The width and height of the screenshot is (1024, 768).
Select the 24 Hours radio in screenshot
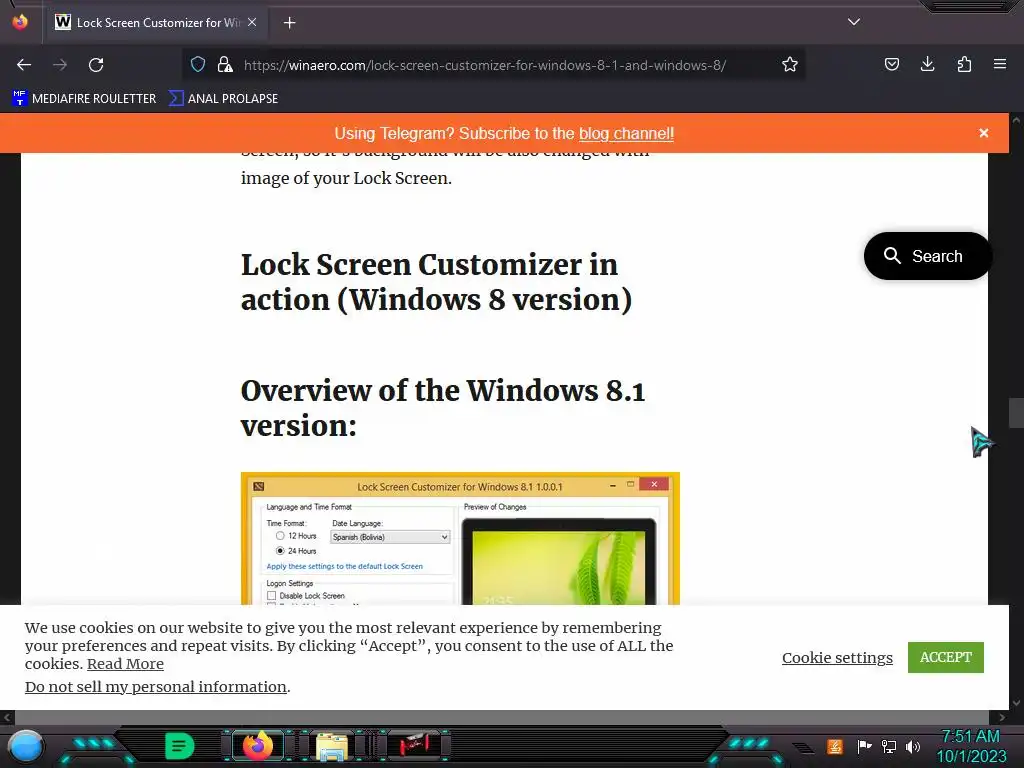280,551
